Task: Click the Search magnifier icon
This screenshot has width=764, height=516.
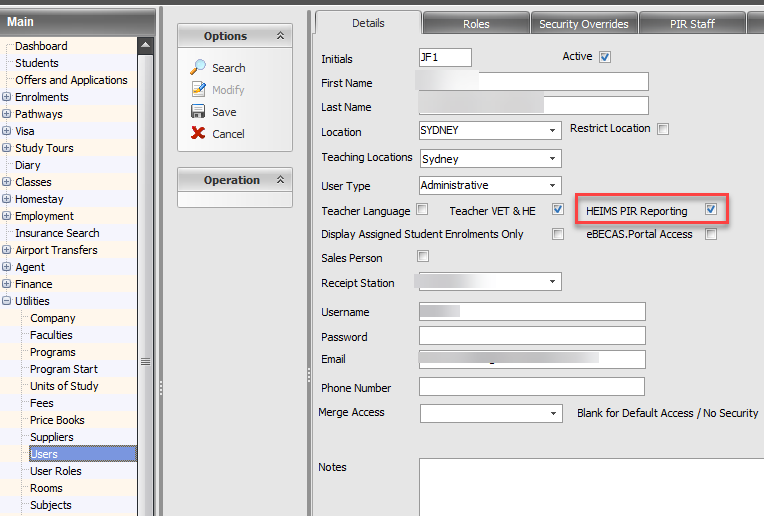Action: click(x=198, y=68)
